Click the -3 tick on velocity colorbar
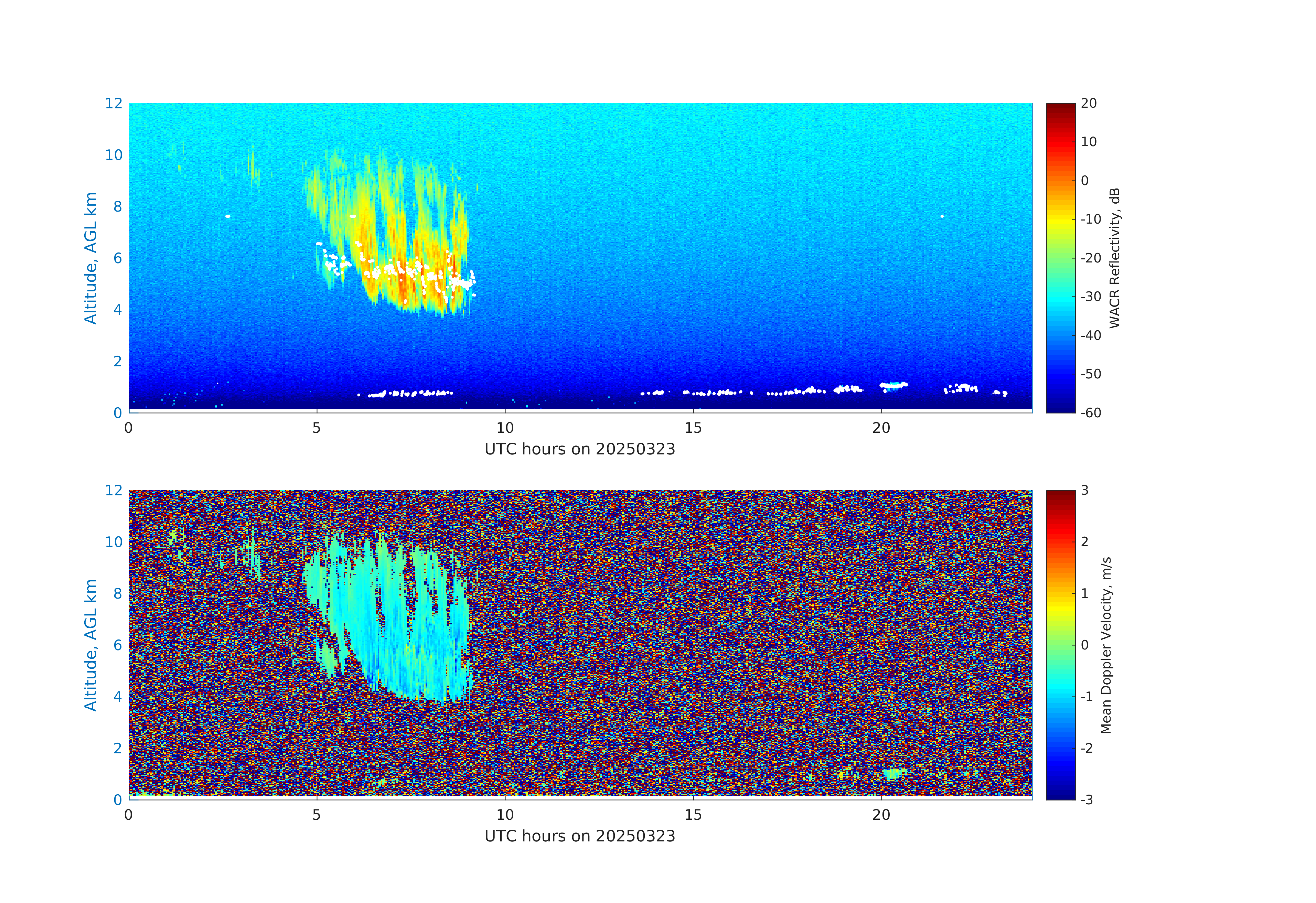 1087,799
